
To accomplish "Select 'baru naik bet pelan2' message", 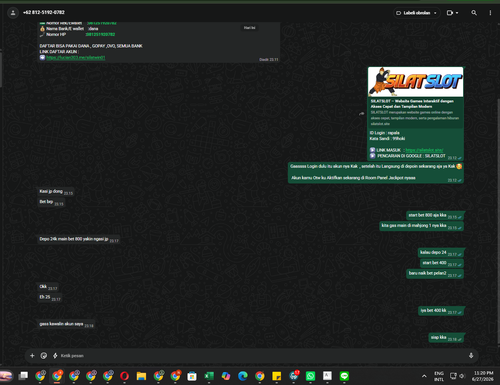I will tap(435, 273).
